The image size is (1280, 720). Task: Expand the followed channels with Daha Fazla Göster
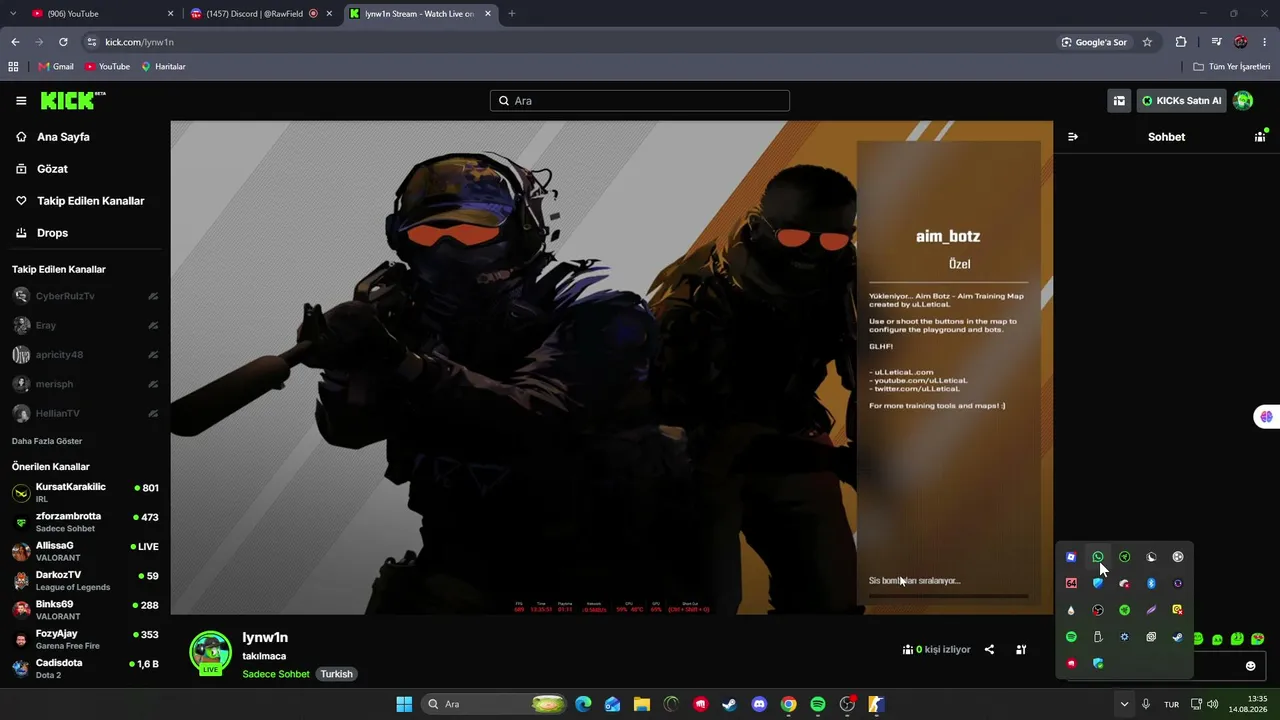click(x=47, y=441)
